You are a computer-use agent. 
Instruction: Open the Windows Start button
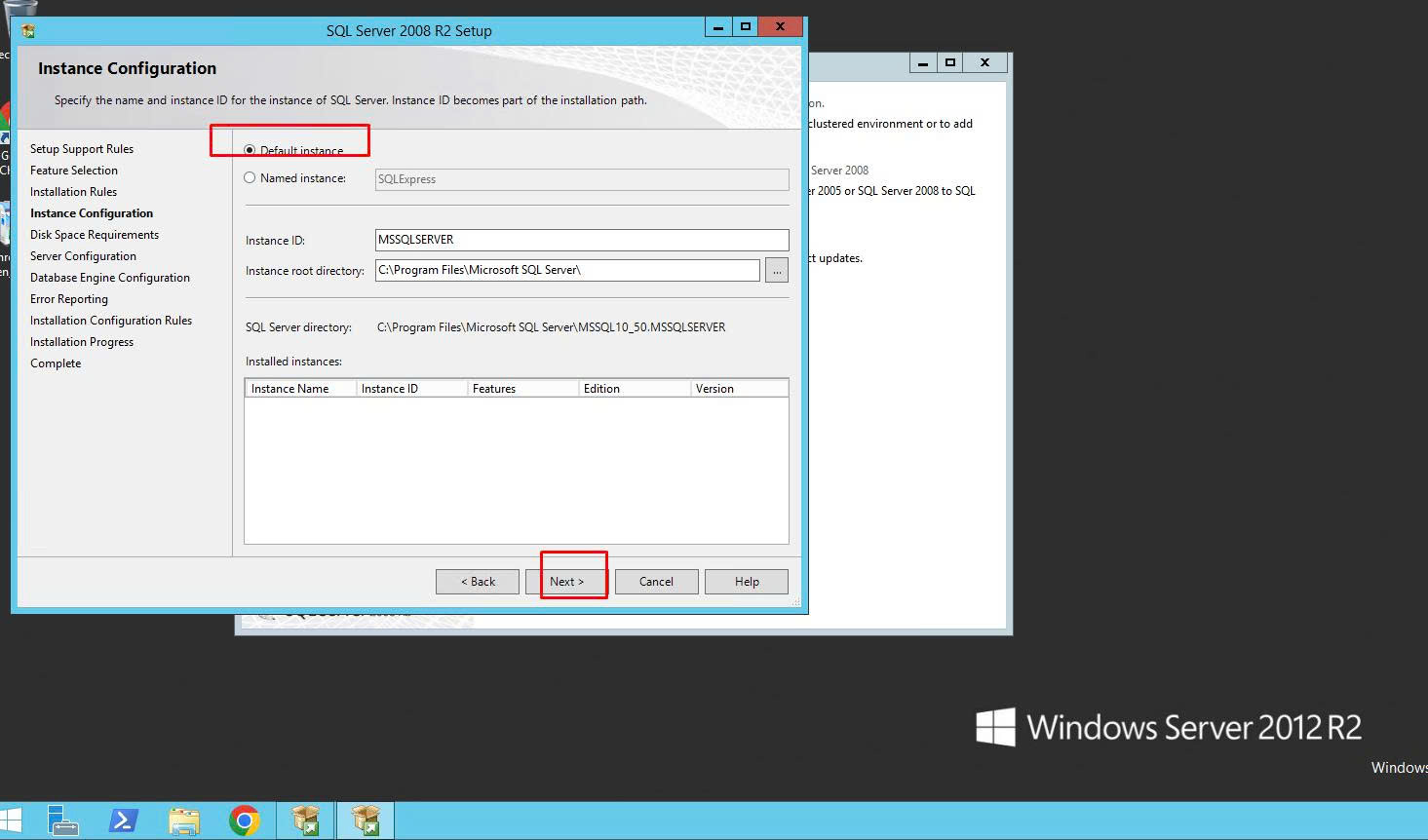[x=12, y=821]
